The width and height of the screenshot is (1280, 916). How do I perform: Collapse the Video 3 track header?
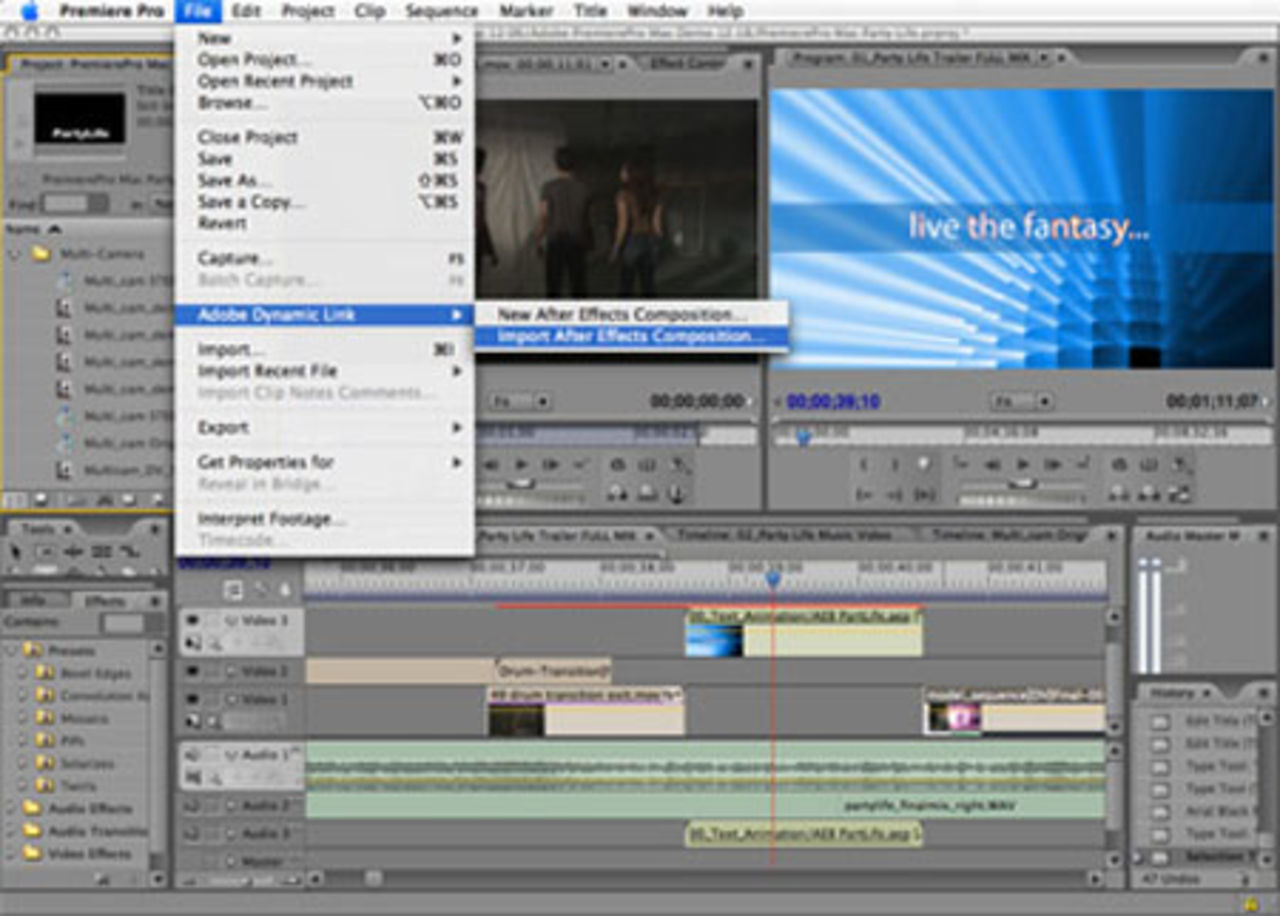[x=228, y=620]
